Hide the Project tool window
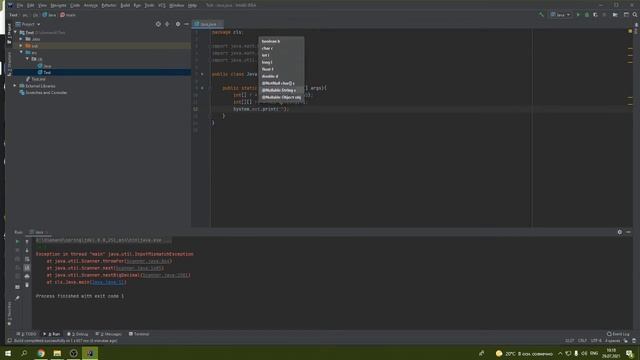The image size is (640, 360). coord(187,24)
